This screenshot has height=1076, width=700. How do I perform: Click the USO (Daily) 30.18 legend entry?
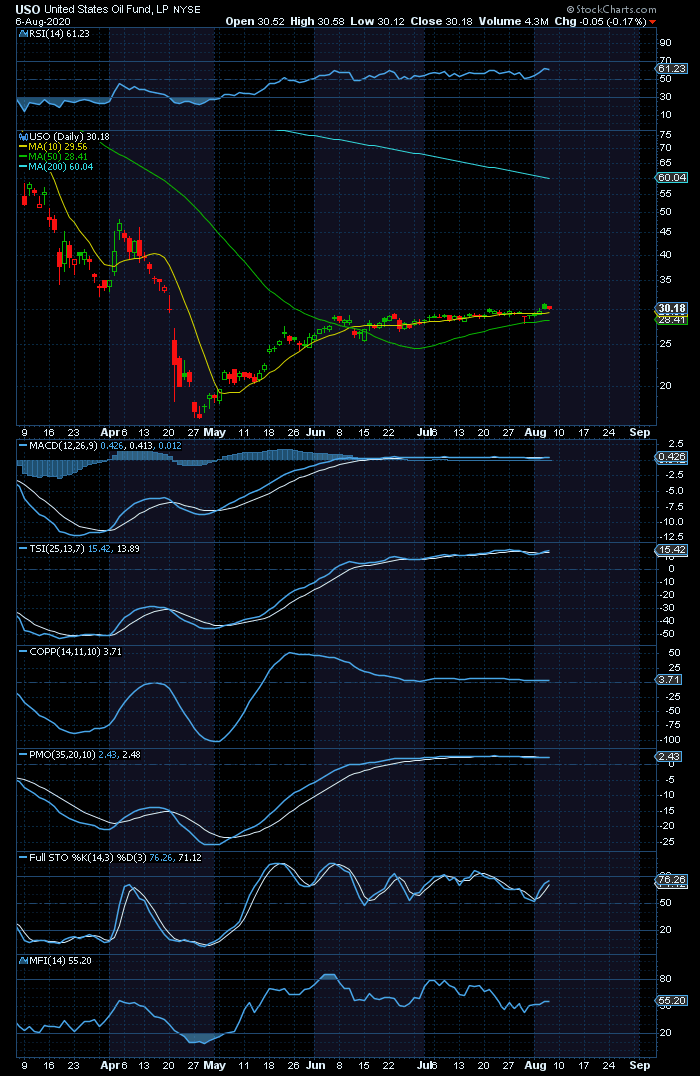(x=69, y=137)
